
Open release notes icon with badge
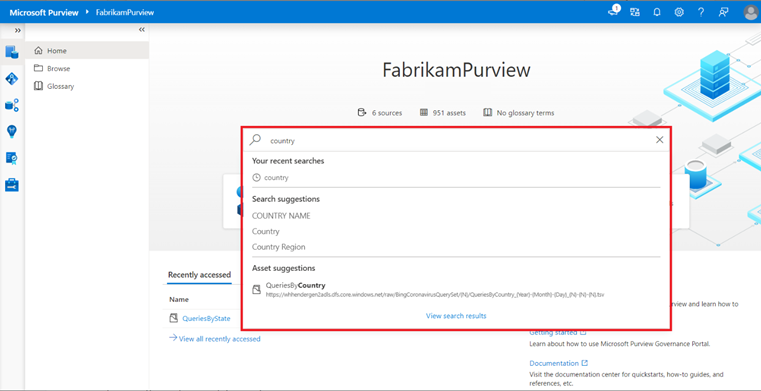point(614,12)
